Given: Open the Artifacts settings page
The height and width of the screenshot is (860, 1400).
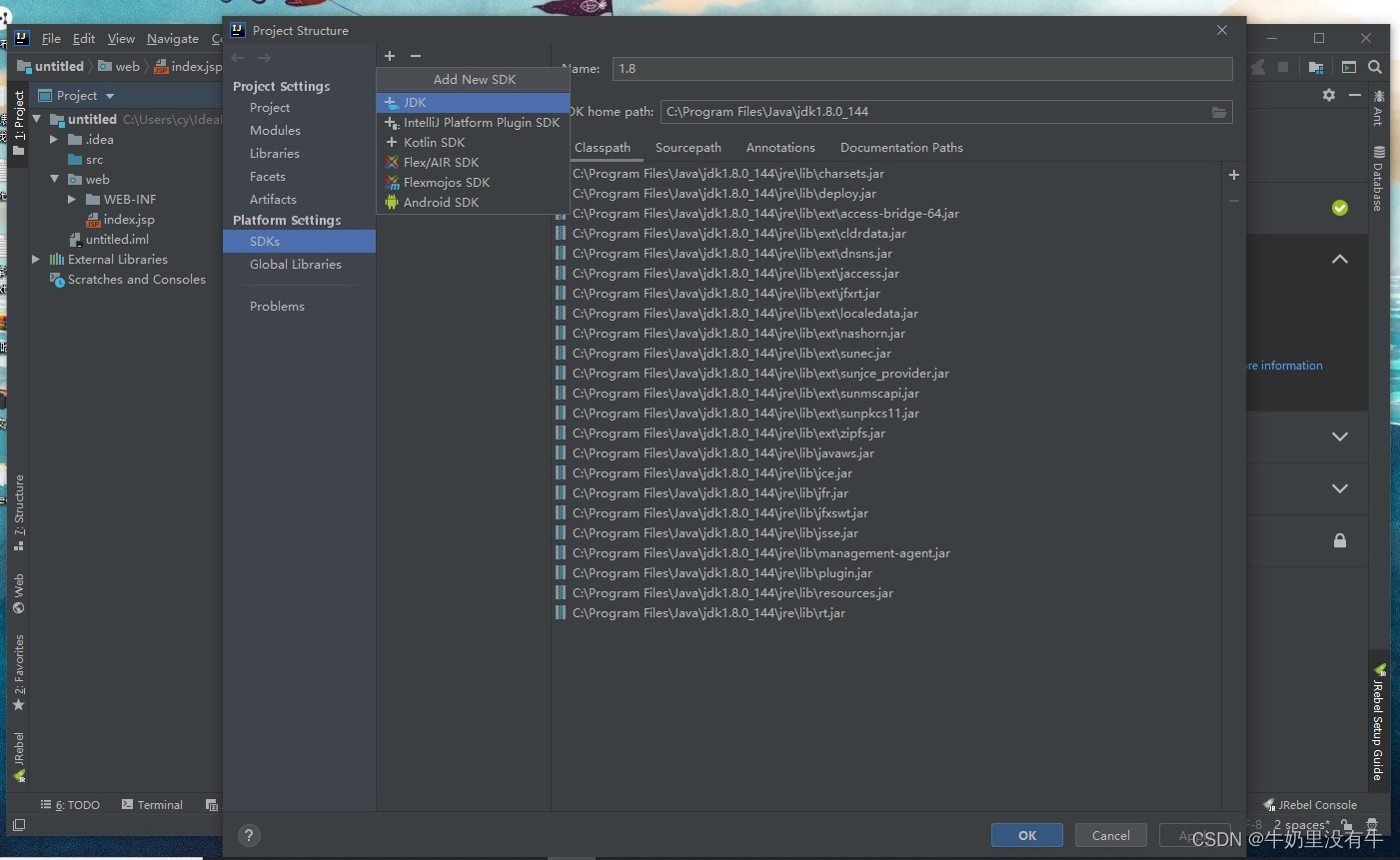Looking at the screenshot, I should [x=273, y=200].
